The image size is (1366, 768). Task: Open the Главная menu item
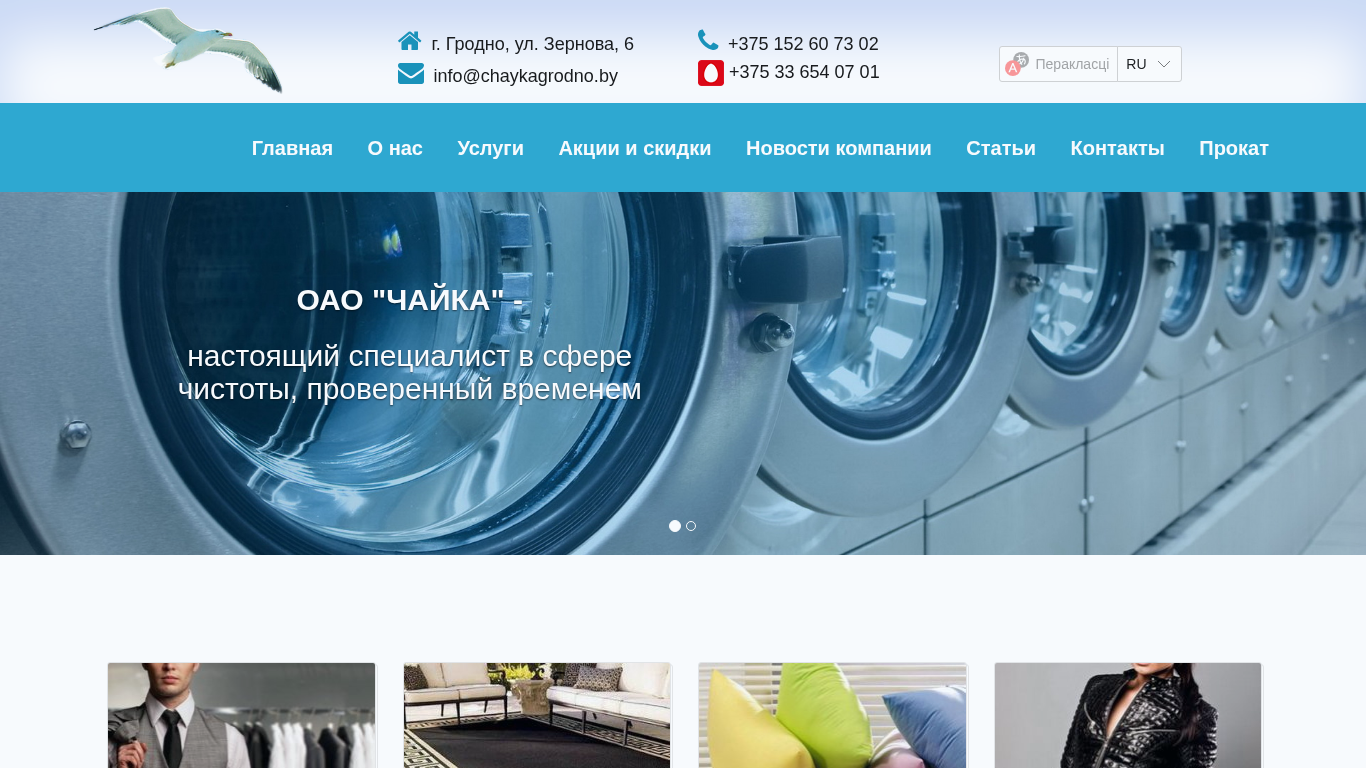click(x=292, y=148)
